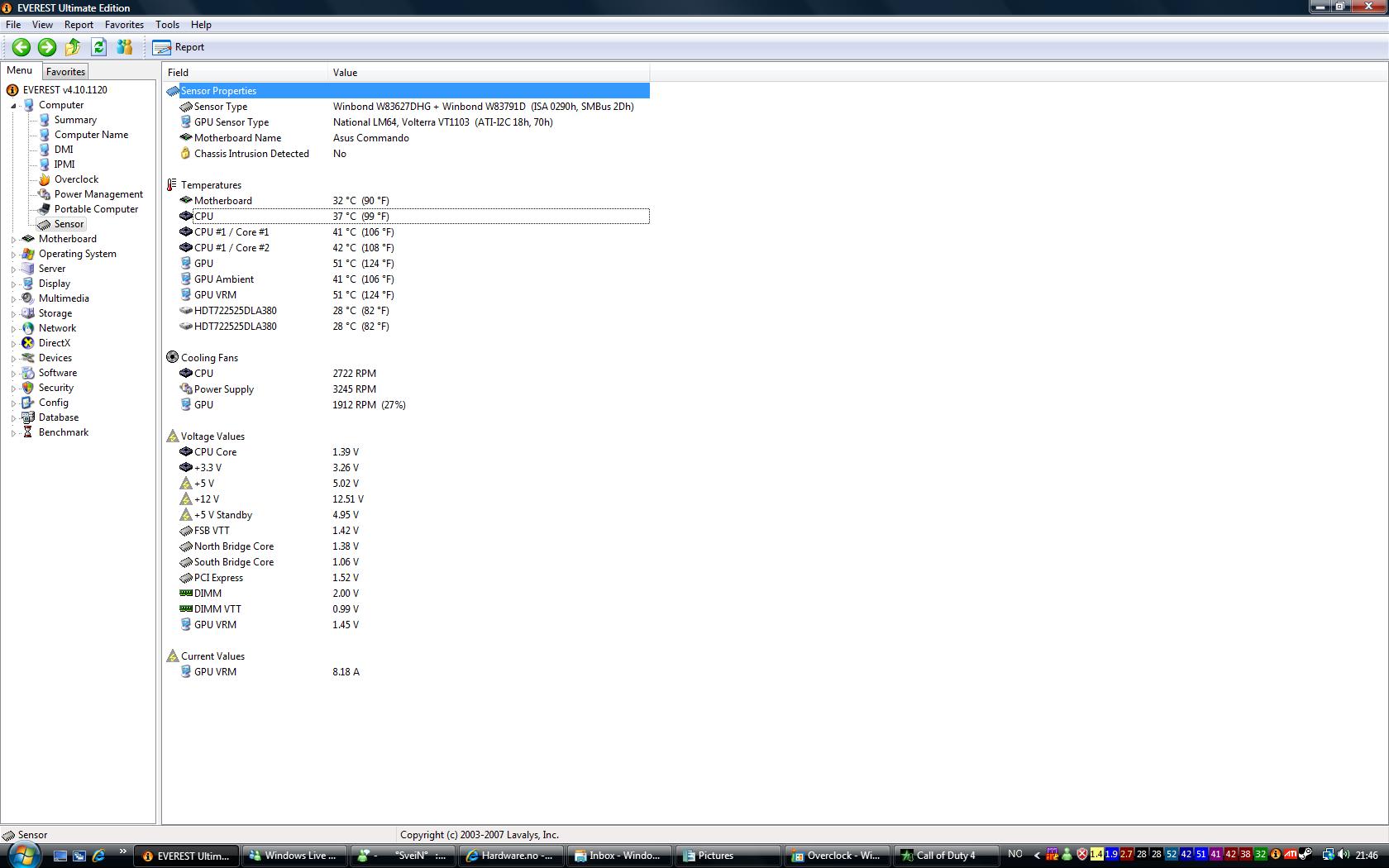1389x868 pixels.
Task: Select the Sensor tree item
Action: pyautogui.click(x=69, y=224)
